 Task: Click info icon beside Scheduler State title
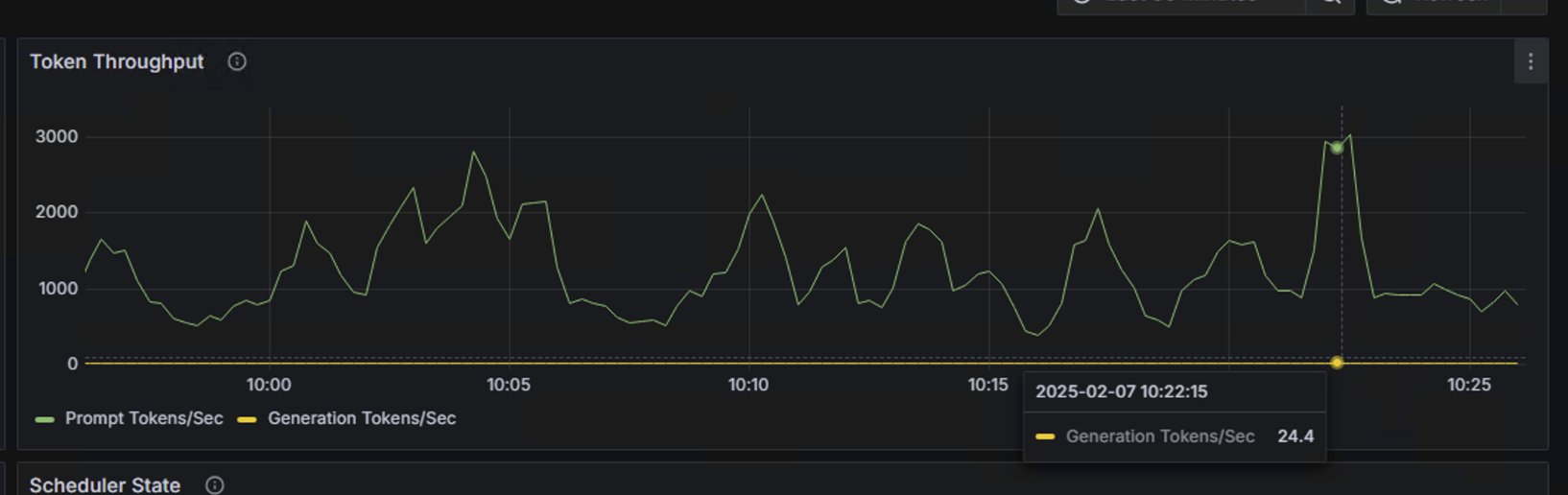215,485
